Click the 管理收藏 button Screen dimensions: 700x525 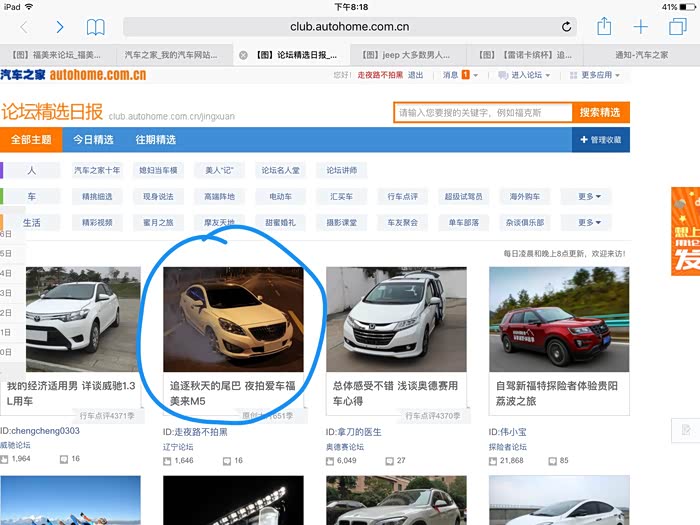tap(601, 140)
